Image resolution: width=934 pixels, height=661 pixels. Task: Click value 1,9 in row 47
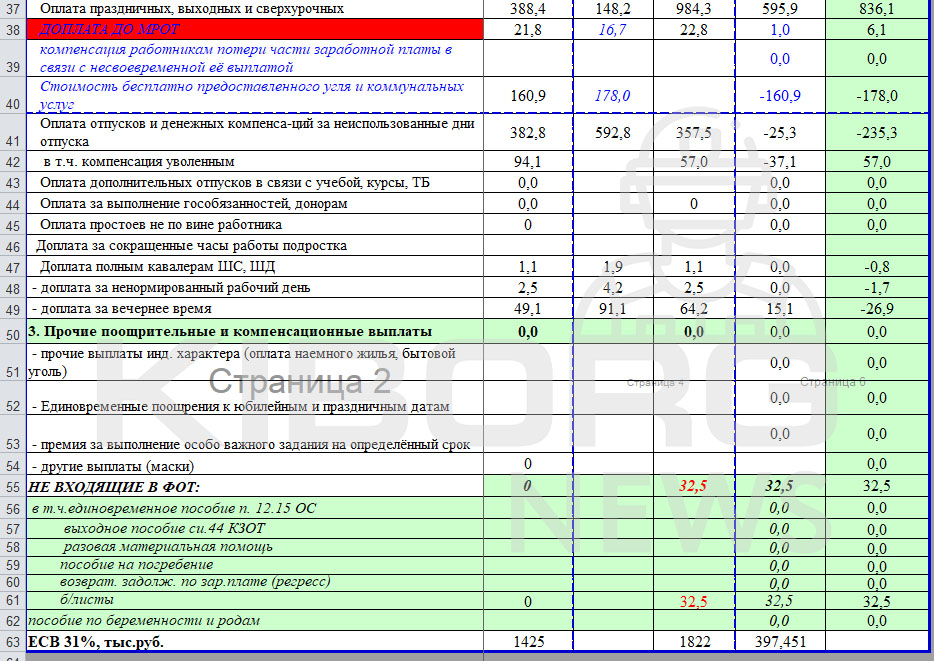[612, 267]
